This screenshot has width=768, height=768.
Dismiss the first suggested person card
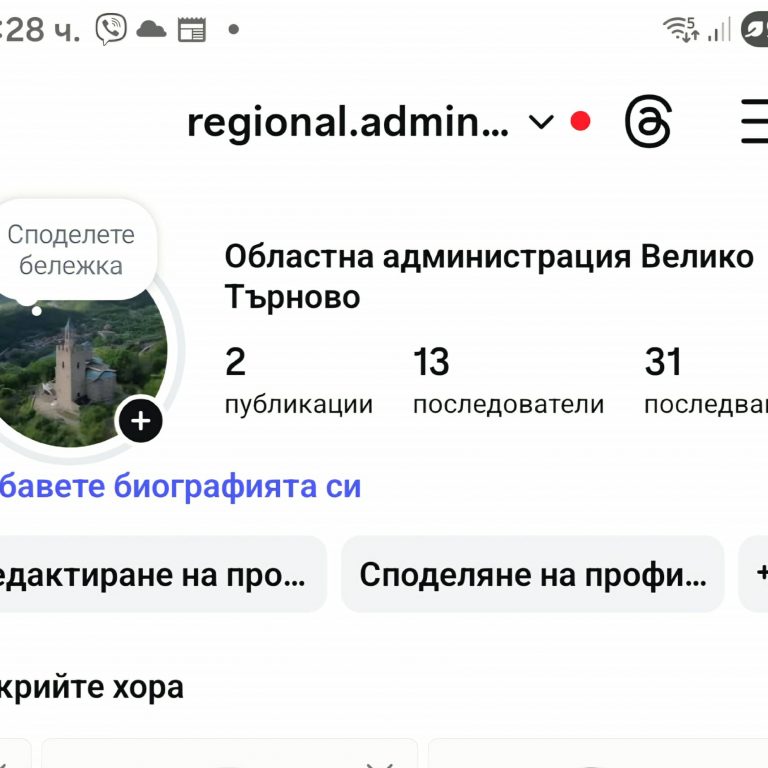click(379, 764)
